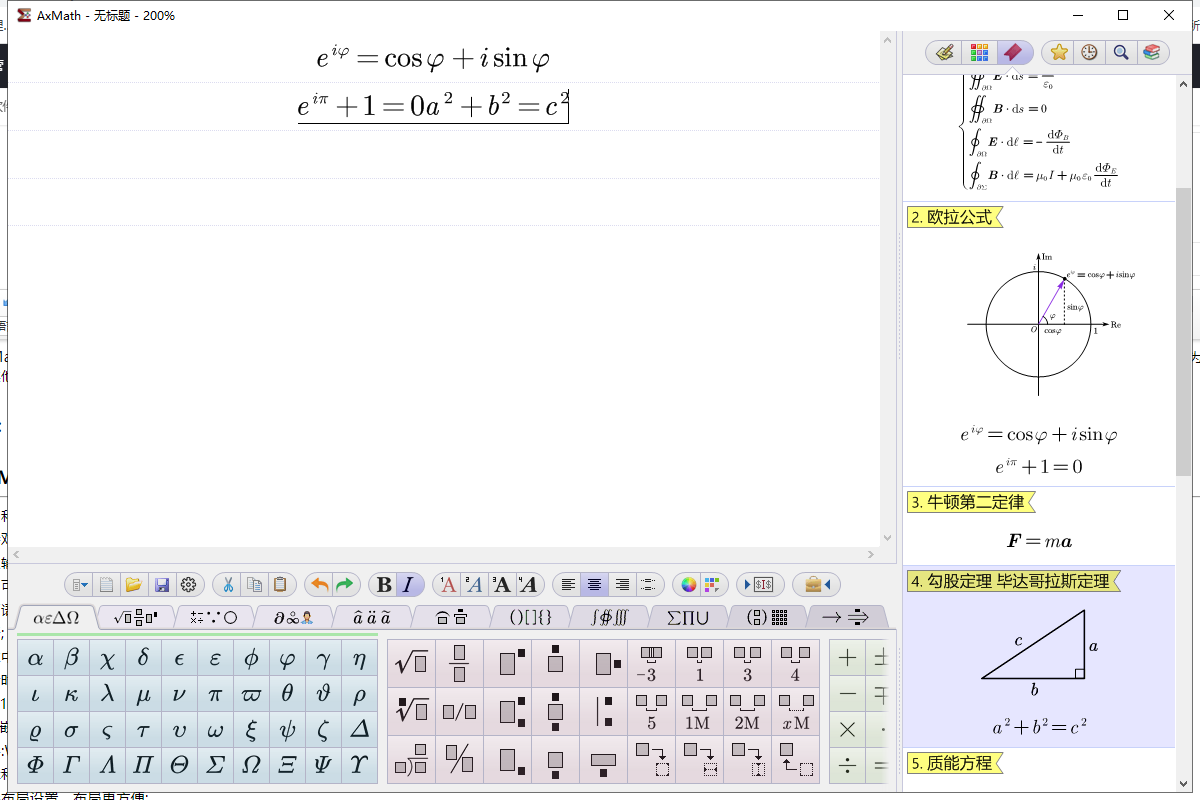Select font style 2, the blue italic A
The width and height of the screenshot is (1200, 800).
pyautogui.click(x=474, y=584)
